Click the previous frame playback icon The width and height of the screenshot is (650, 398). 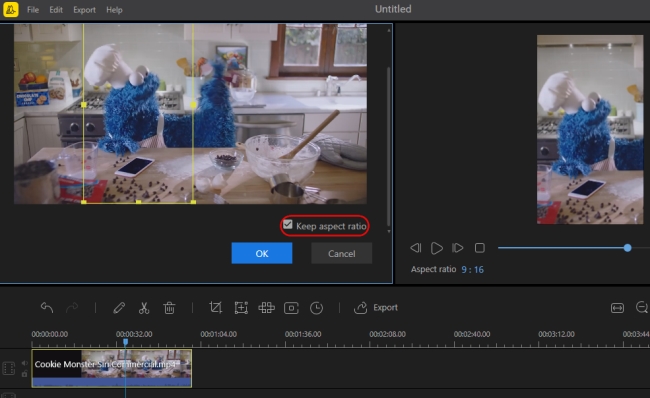[x=415, y=248]
